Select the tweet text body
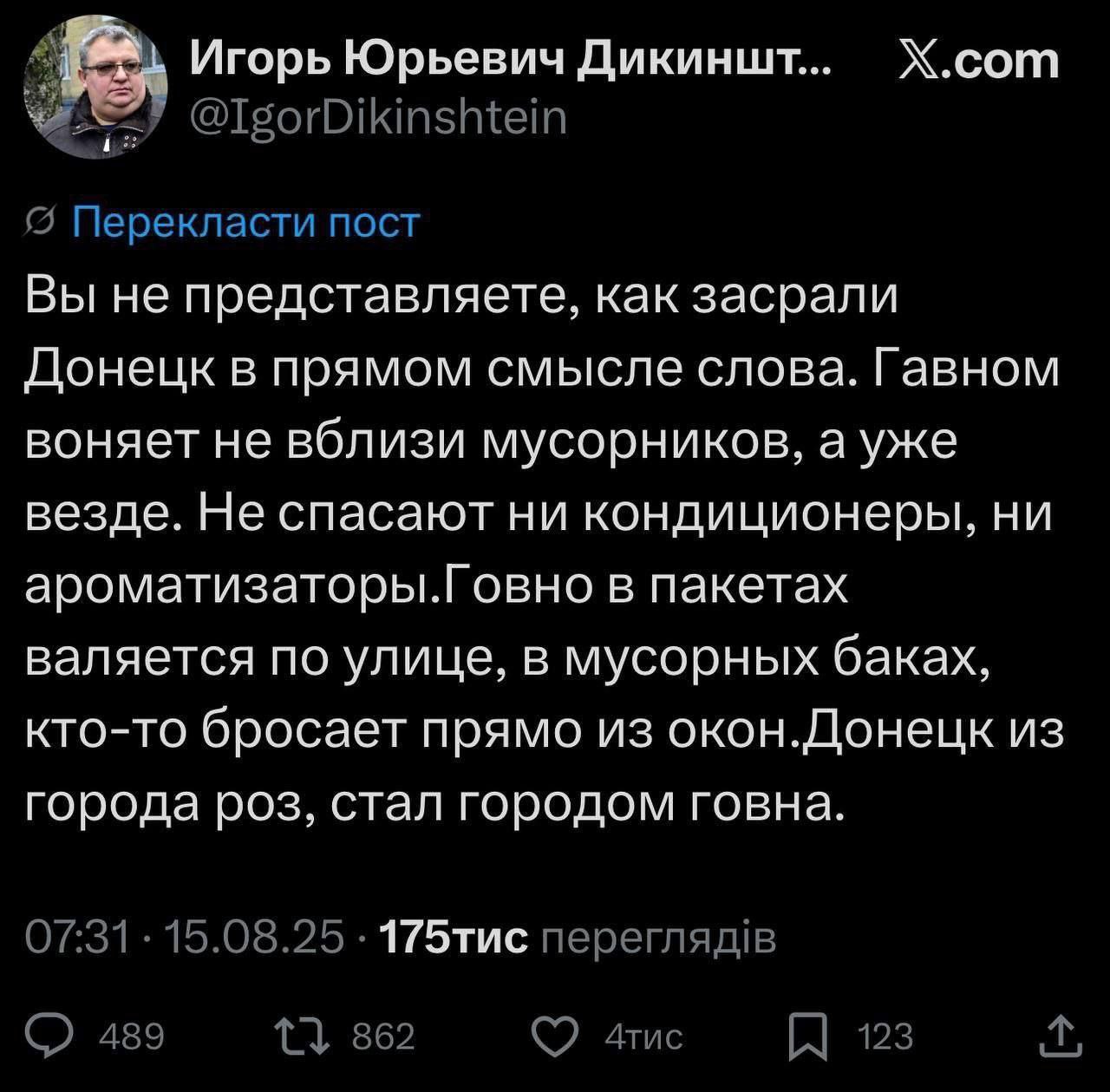Viewport: 1110px width, 1092px height. click(545, 551)
